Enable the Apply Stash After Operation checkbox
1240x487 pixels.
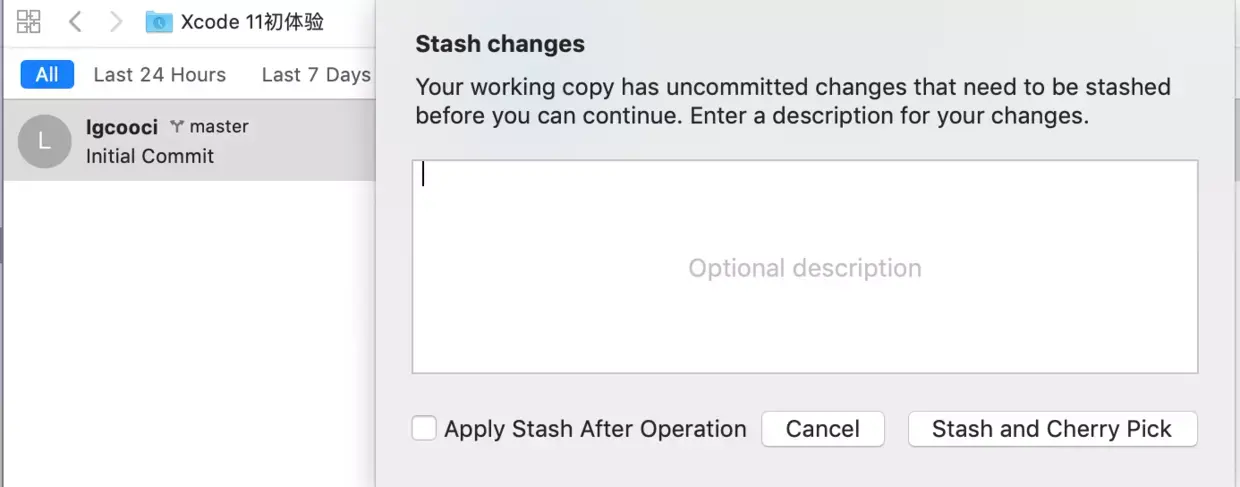(x=424, y=429)
